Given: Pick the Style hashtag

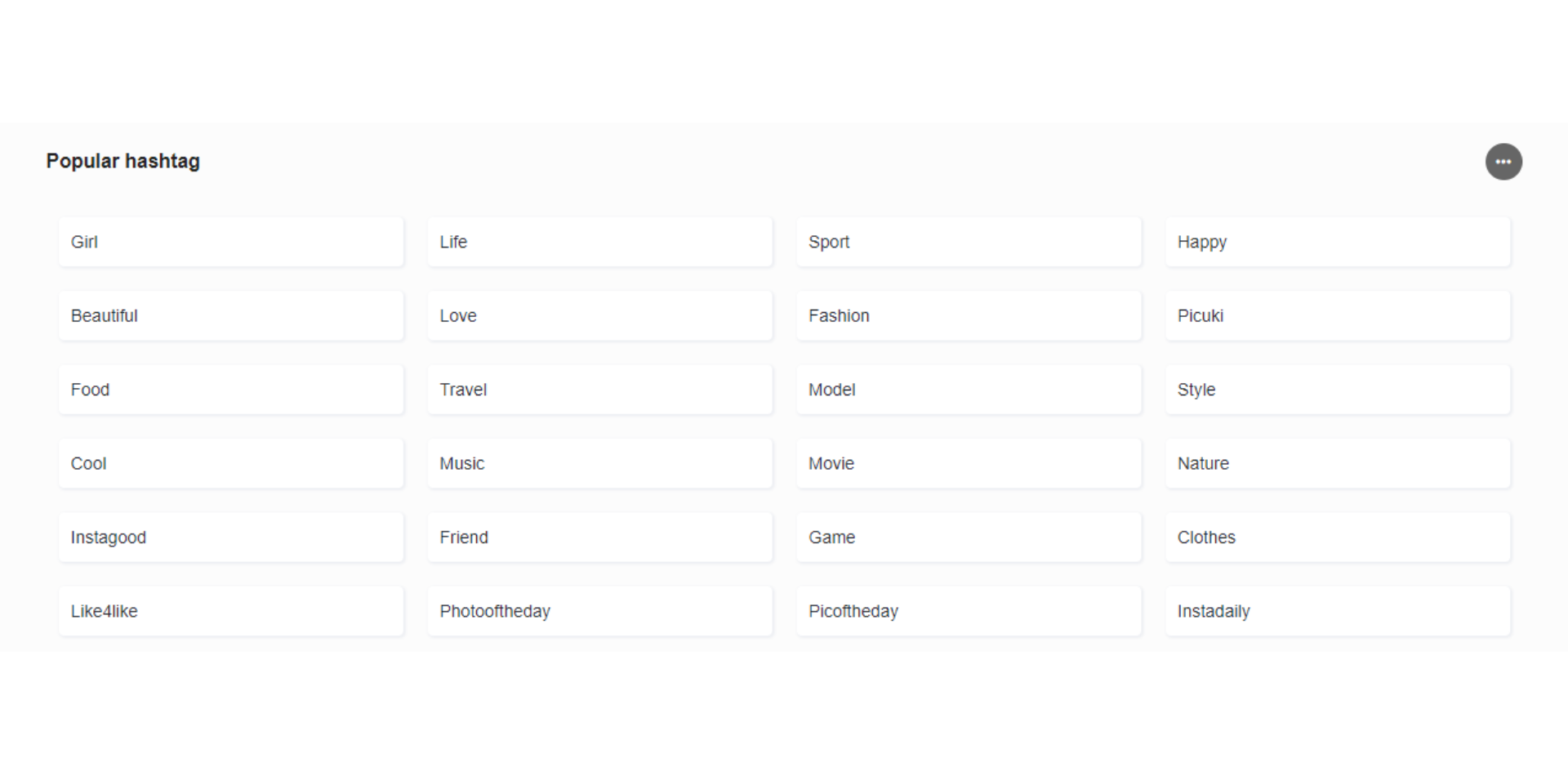Looking at the screenshot, I should point(1338,390).
